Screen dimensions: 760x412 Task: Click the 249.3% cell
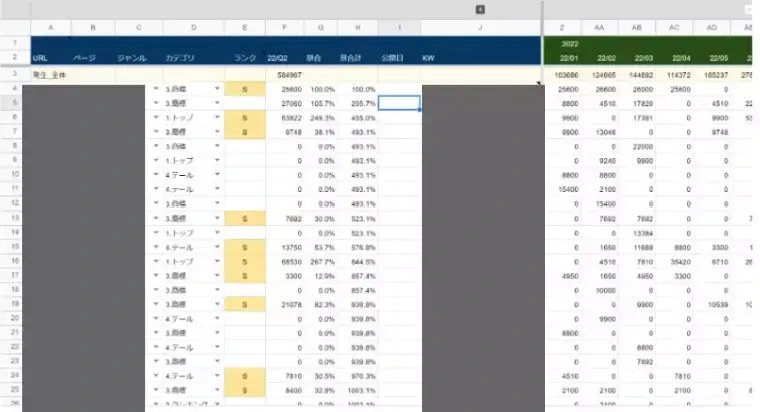point(323,118)
